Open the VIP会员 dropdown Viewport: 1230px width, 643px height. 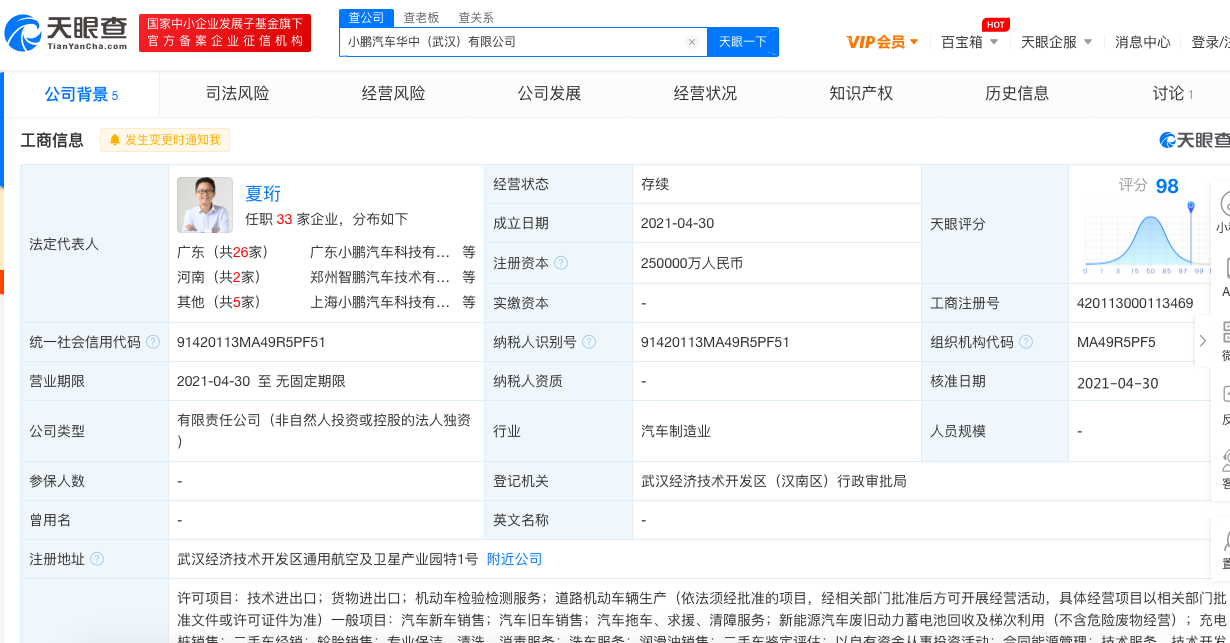[x=882, y=42]
